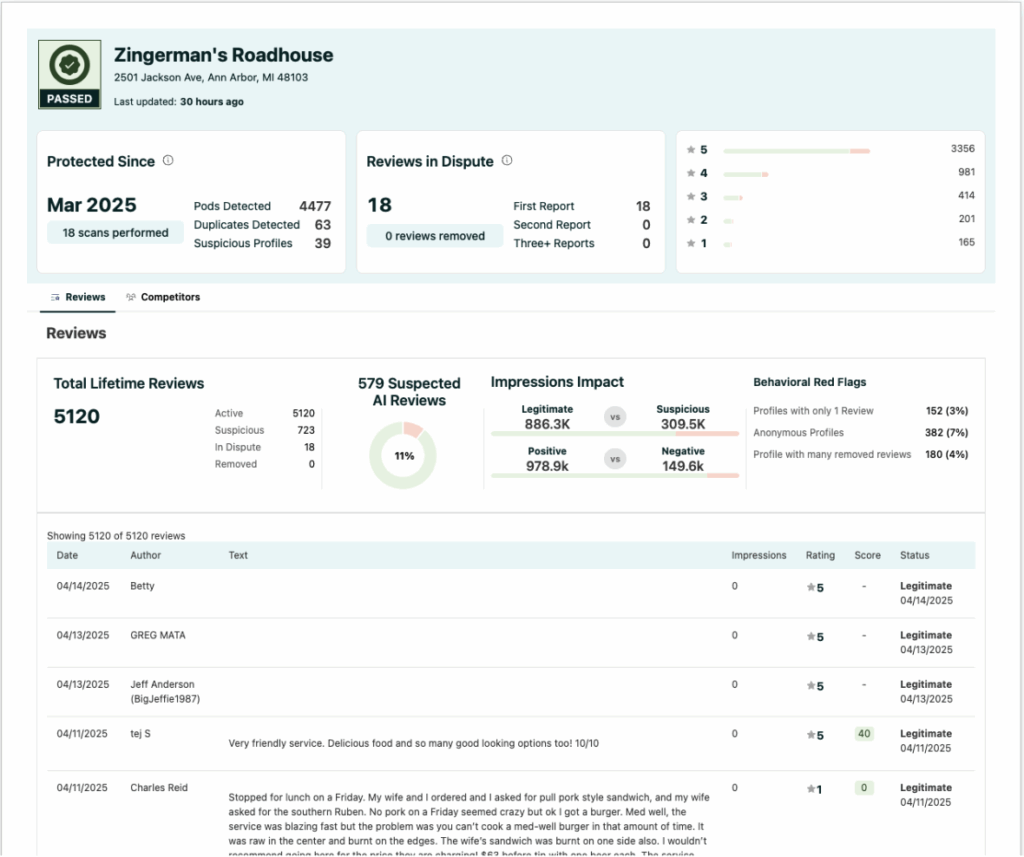
Task: Click the 4-star count 981
Action: [967, 172]
